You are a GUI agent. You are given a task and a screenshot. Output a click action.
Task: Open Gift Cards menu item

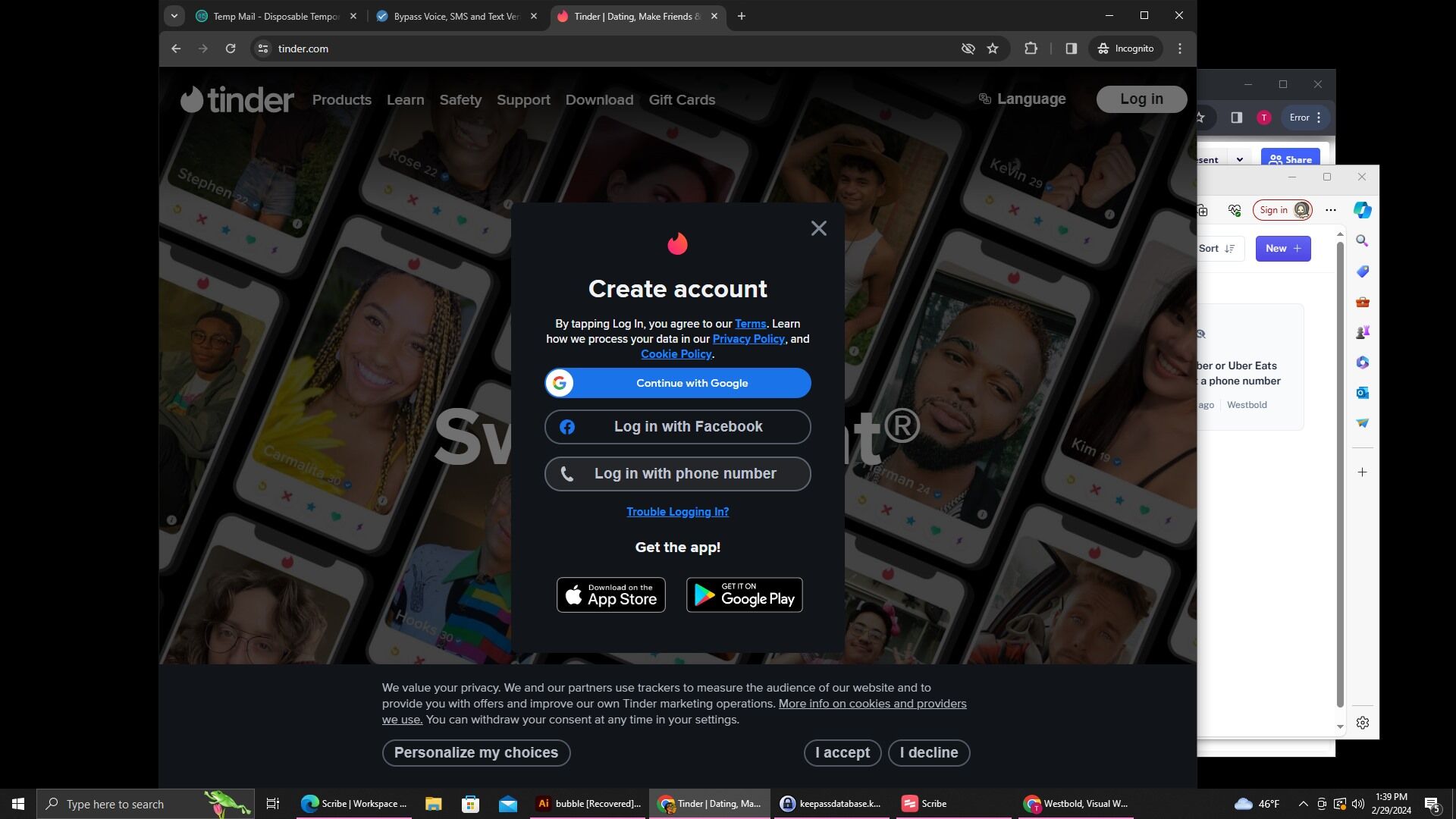(x=682, y=100)
